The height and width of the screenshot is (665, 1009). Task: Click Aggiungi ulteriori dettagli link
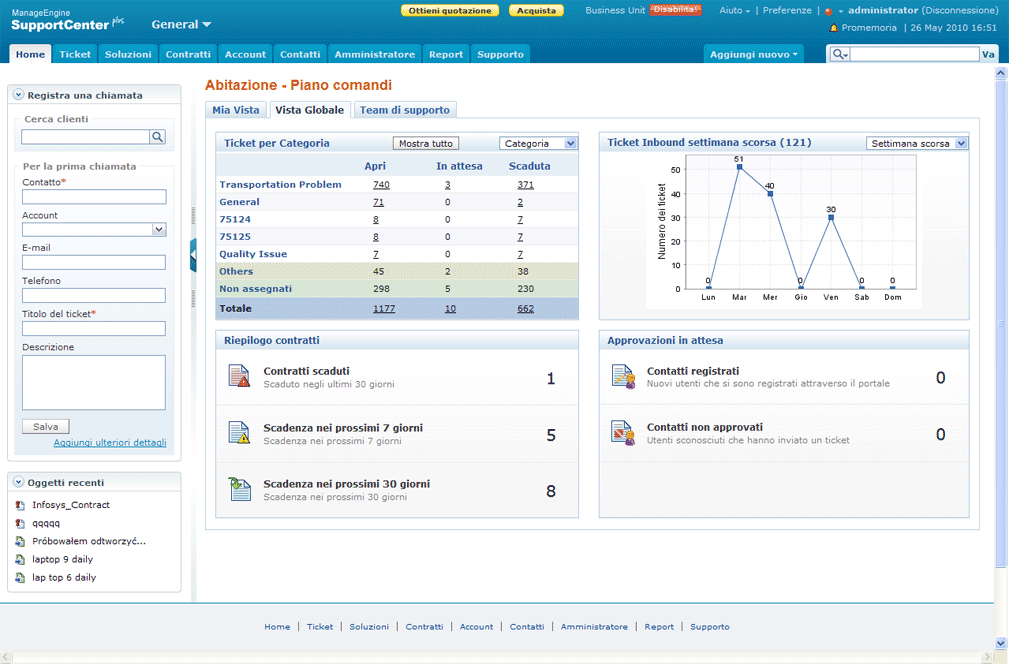pos(110,442)
